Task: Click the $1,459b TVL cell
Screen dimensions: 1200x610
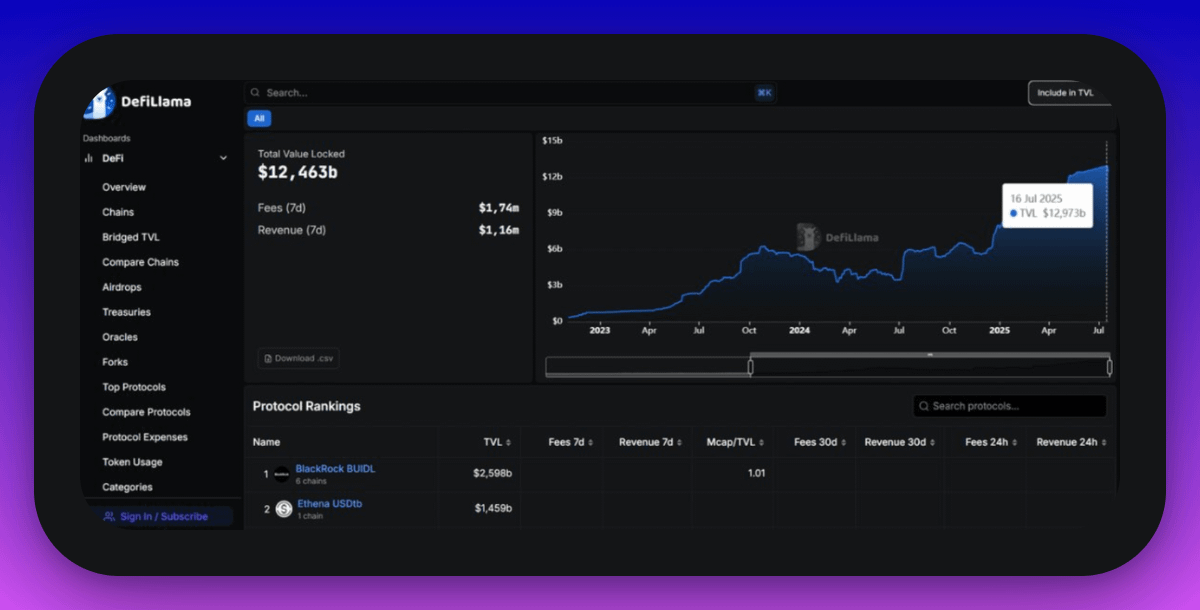Action: [x=493, y=508]
